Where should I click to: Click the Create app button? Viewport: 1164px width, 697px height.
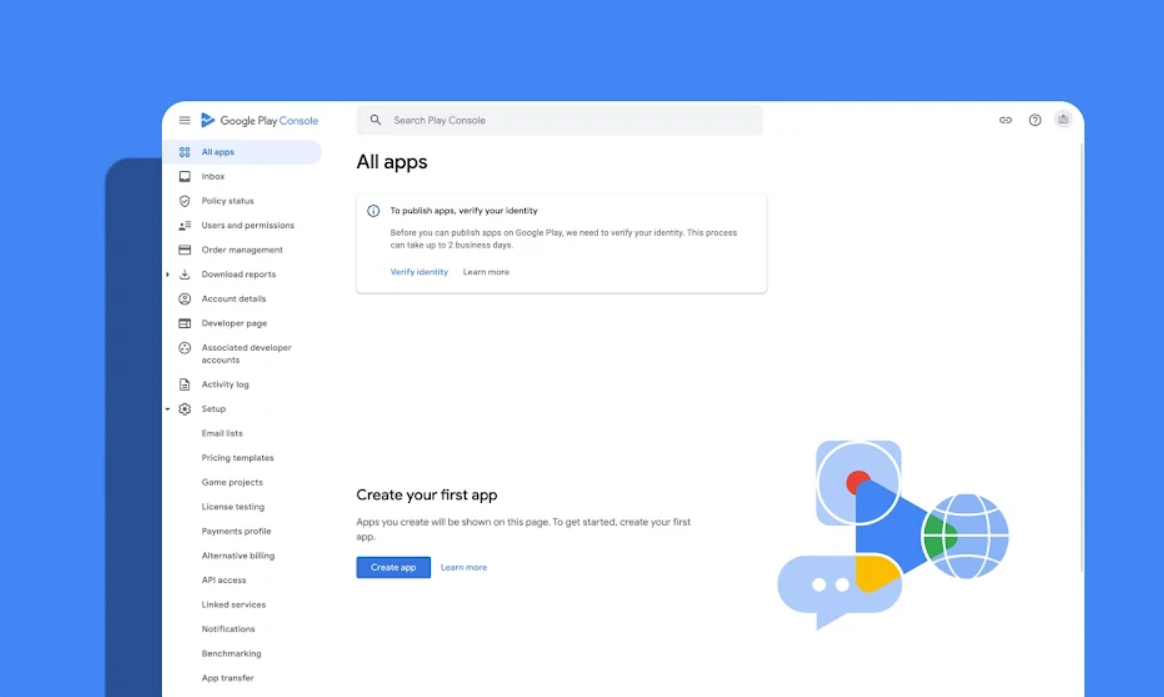click(x=393, y=568)
